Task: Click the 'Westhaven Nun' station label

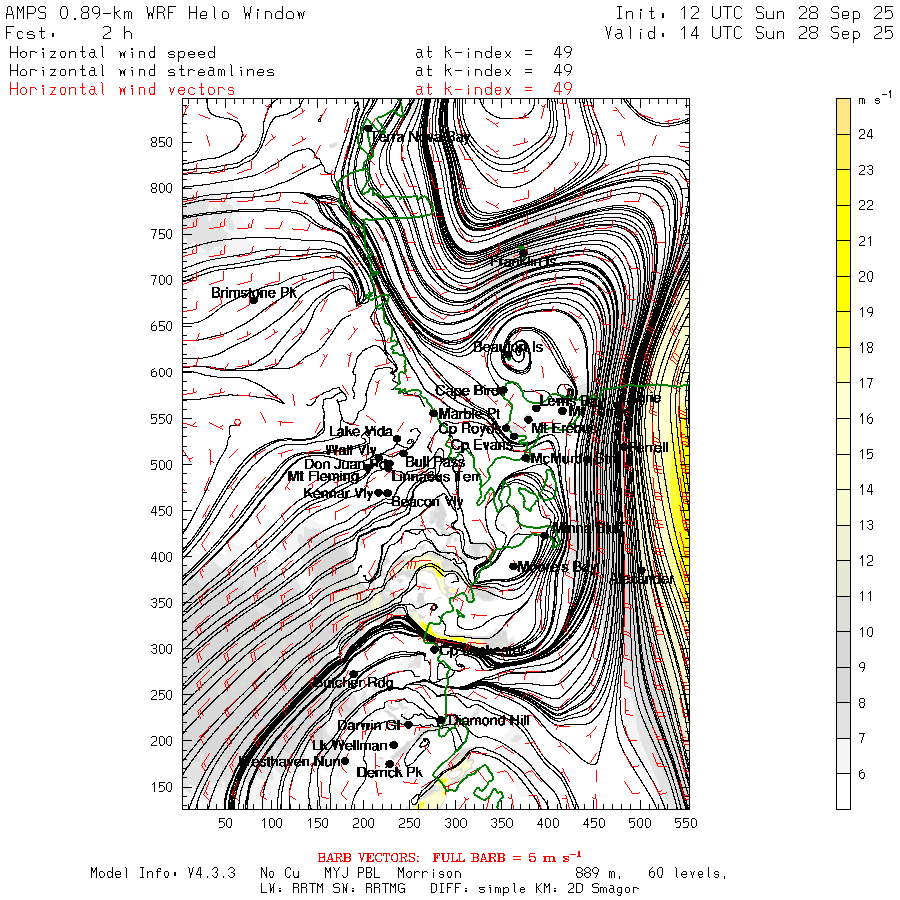Action: [290, 762]
